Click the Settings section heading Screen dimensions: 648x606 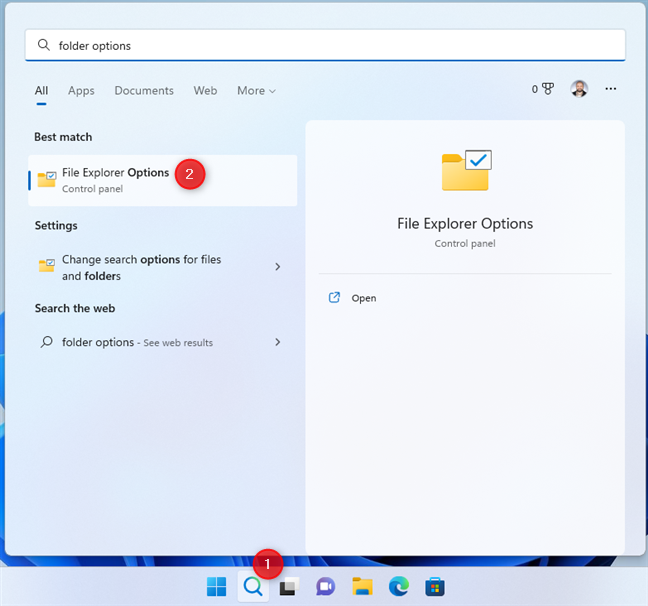pos(56,225)
